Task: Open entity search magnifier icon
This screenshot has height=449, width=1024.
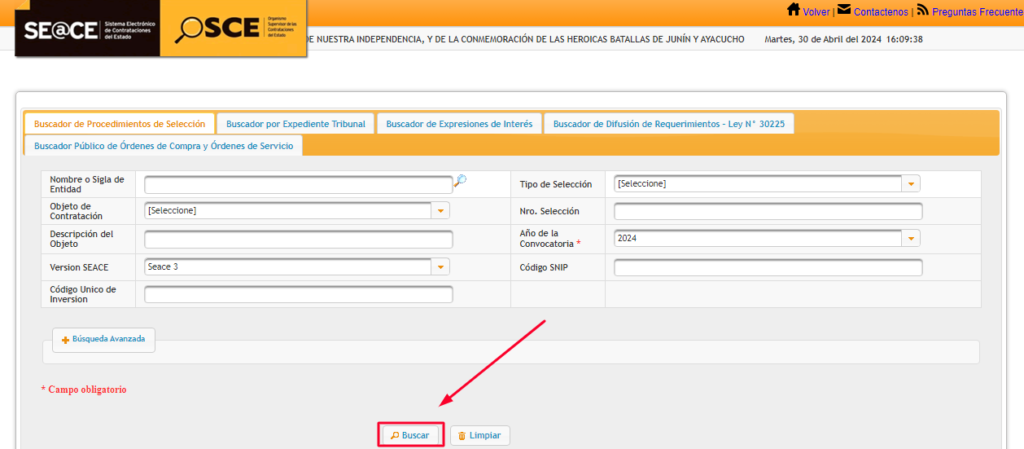Action: [460, 181]
